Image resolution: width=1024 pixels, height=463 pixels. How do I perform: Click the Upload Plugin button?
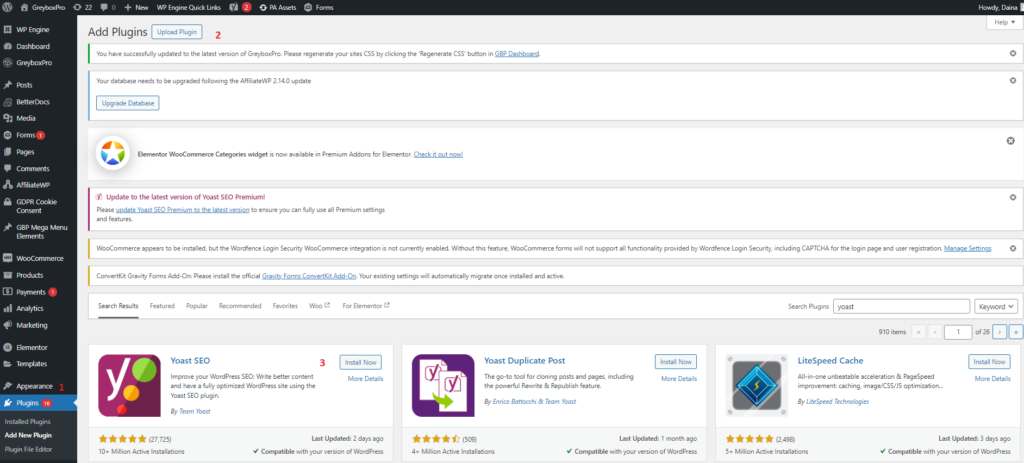[x=177, y=31]
